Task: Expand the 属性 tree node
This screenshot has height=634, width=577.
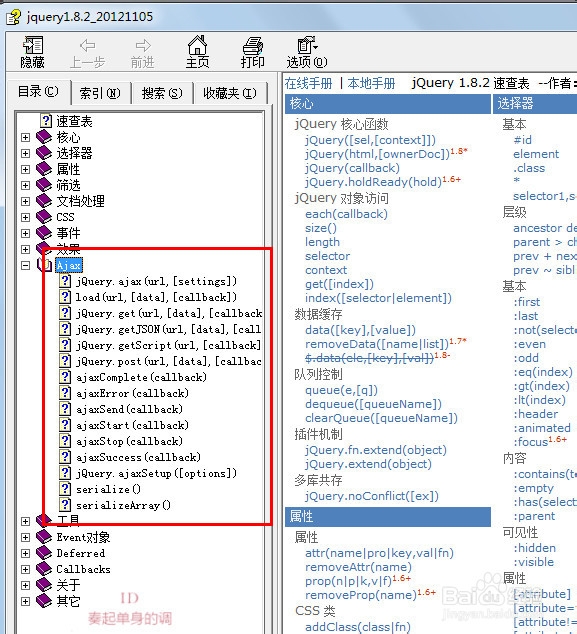Action: tap(25, 169)
